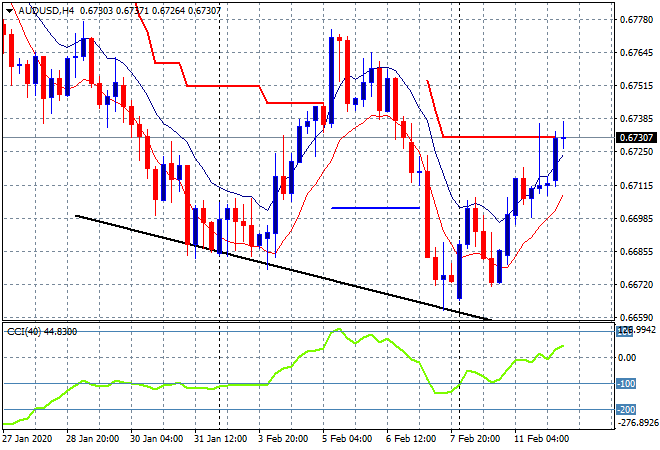
Task: Click the 0.66720 price axis label
Action: coord(636,285)
